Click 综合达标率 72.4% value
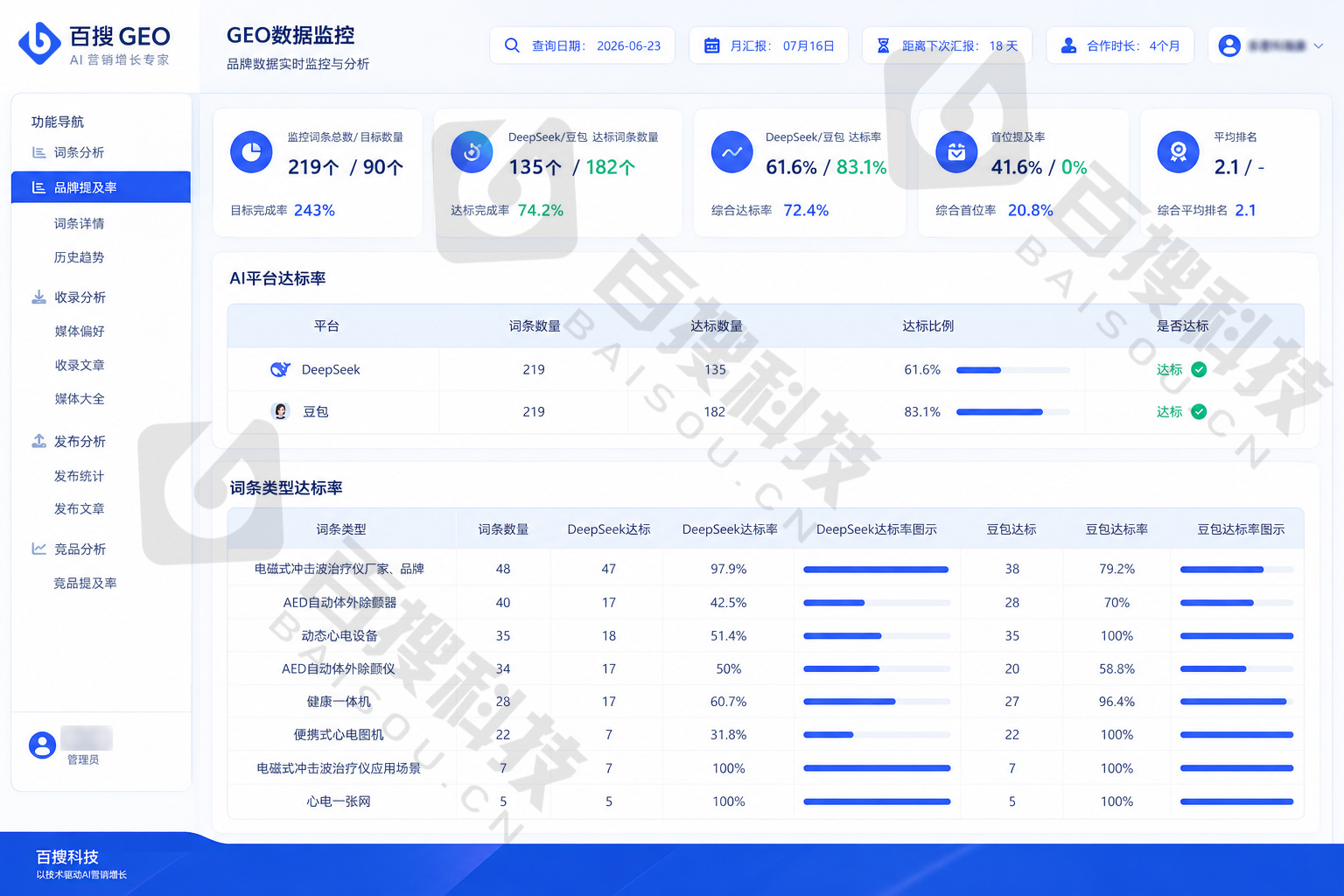Image resolution: width=1344 pixels, height=896 pixels. pos(806,210)
